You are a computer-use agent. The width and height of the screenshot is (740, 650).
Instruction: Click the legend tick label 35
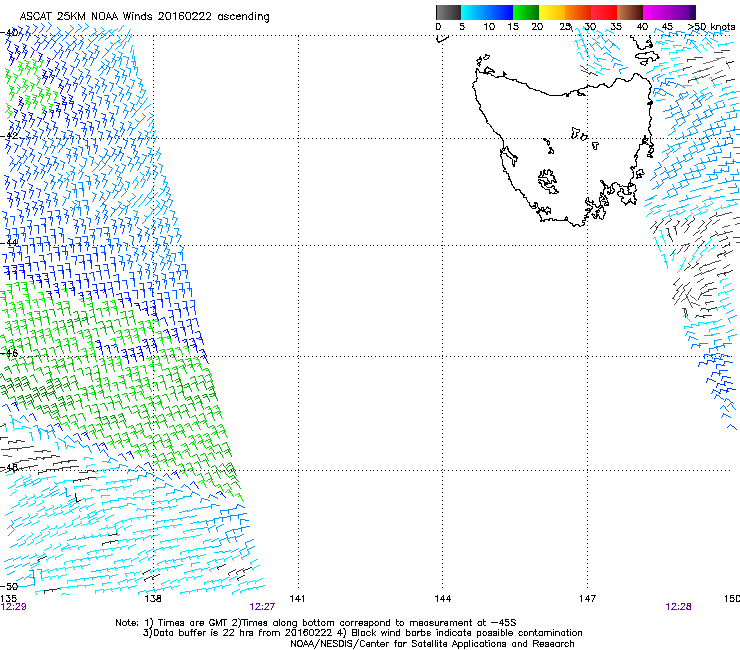616,27
